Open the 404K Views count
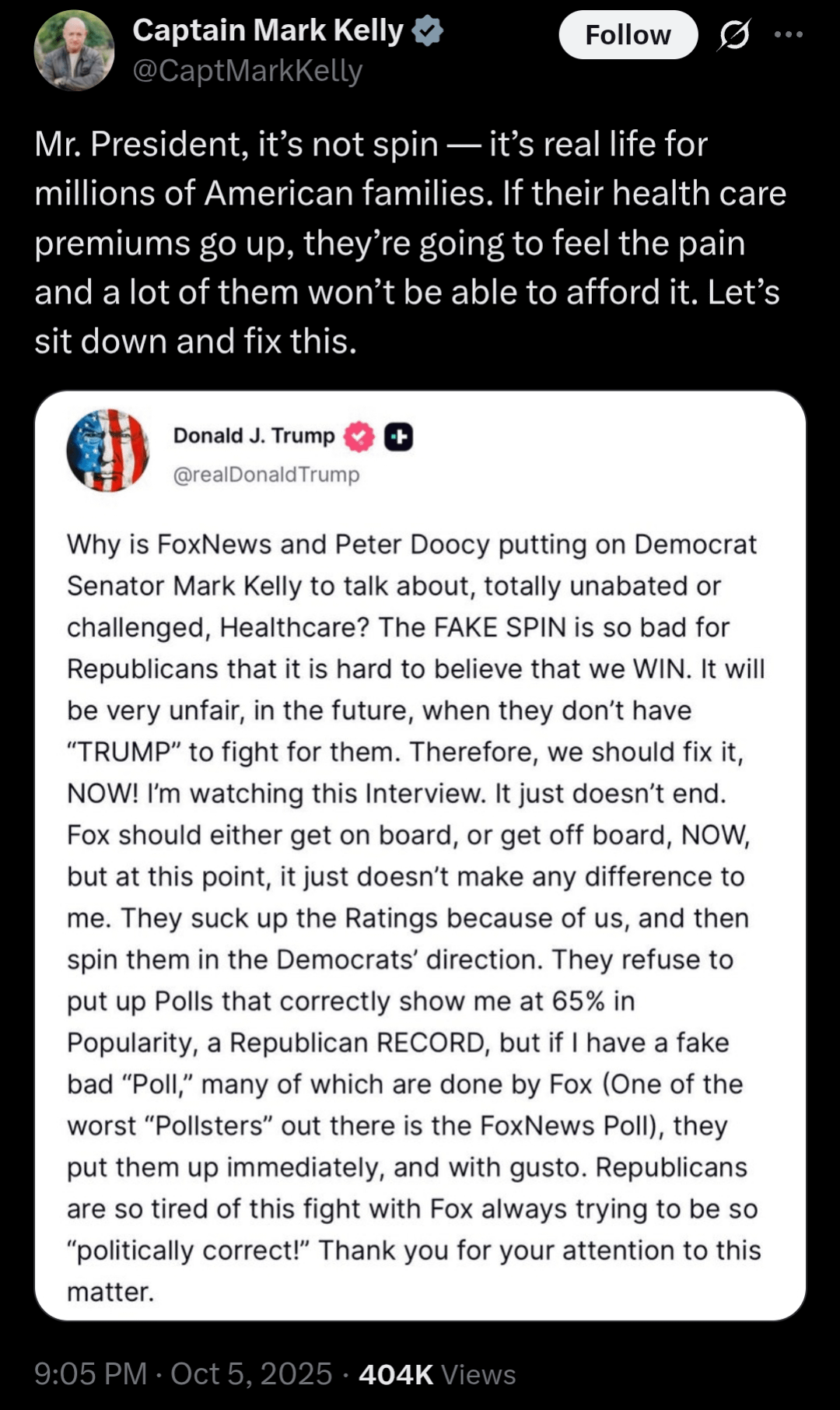Screen dimensions: 840x1410 437,1375
